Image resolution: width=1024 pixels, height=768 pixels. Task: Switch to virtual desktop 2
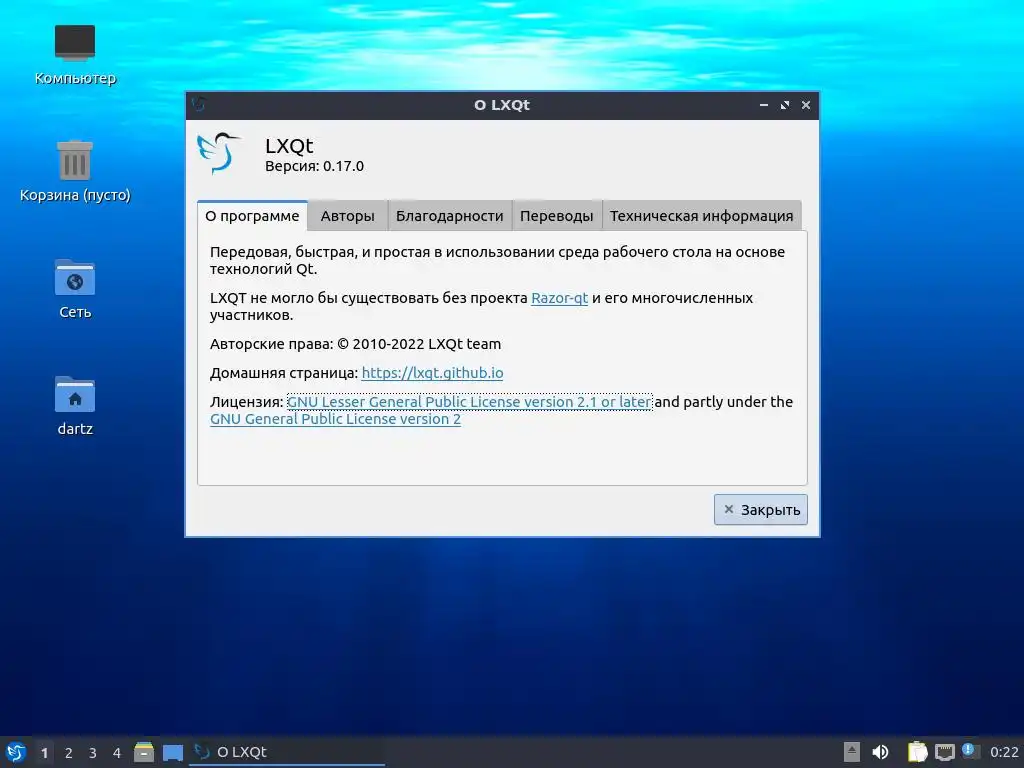tap(69, 753)
